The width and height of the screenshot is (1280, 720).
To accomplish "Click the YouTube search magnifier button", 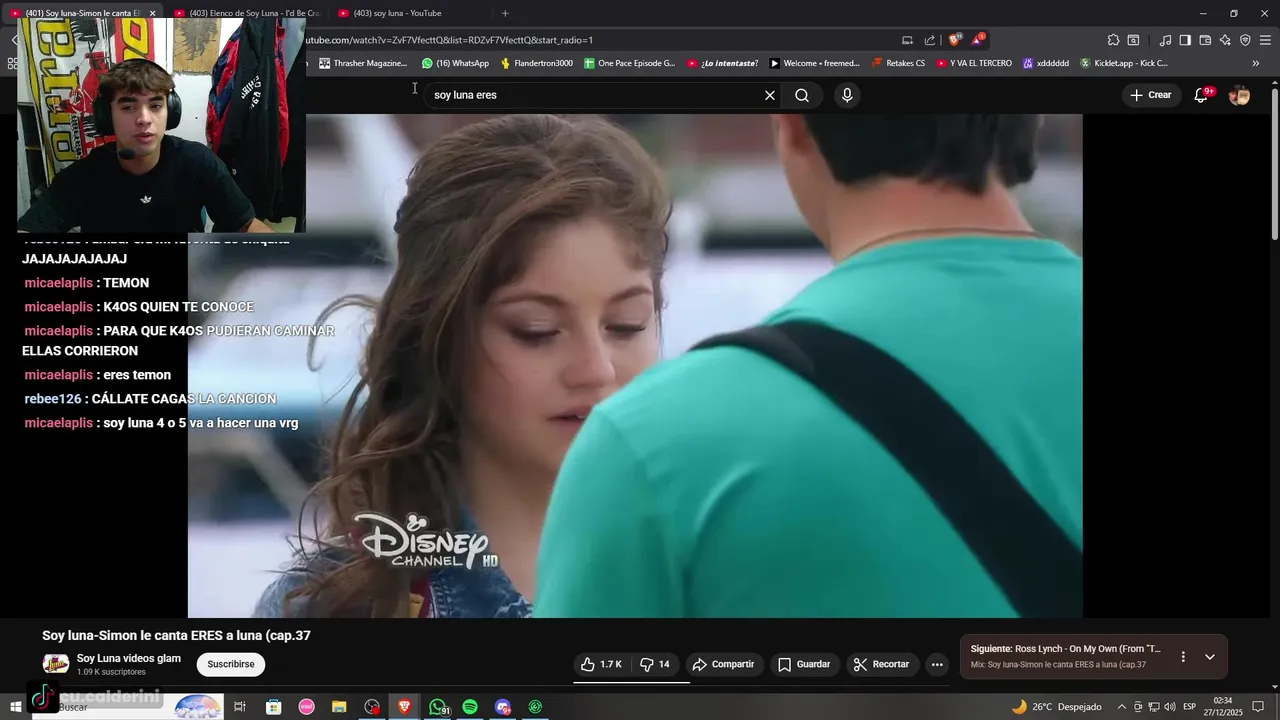I will tap(802, 95).
